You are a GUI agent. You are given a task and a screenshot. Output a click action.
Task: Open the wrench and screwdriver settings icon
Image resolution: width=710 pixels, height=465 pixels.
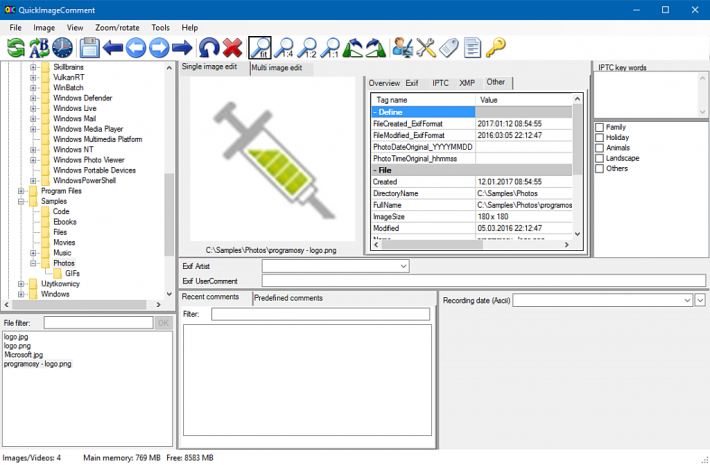coord(426,48)
